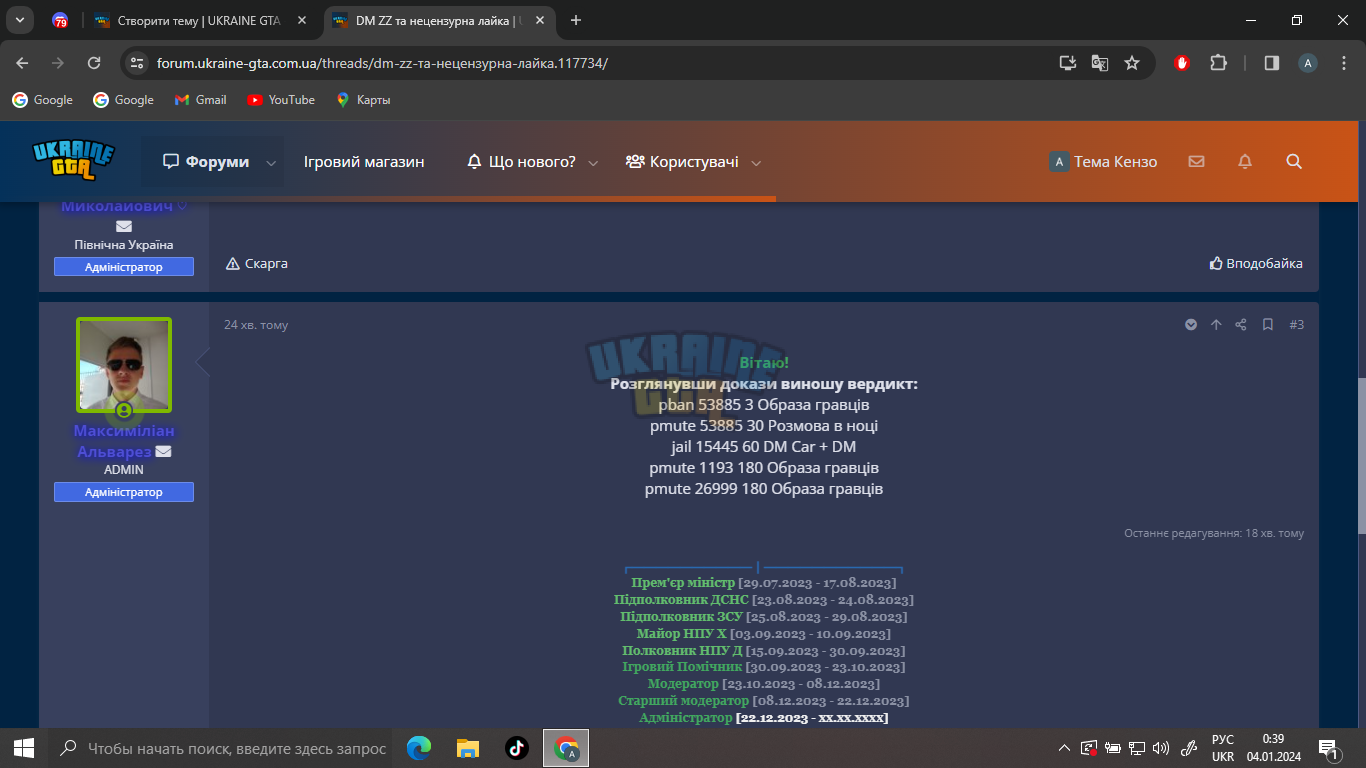Show hidden system tray icons
The width and height of the screenshot is (1366, 768).
tap(1064, 747)
